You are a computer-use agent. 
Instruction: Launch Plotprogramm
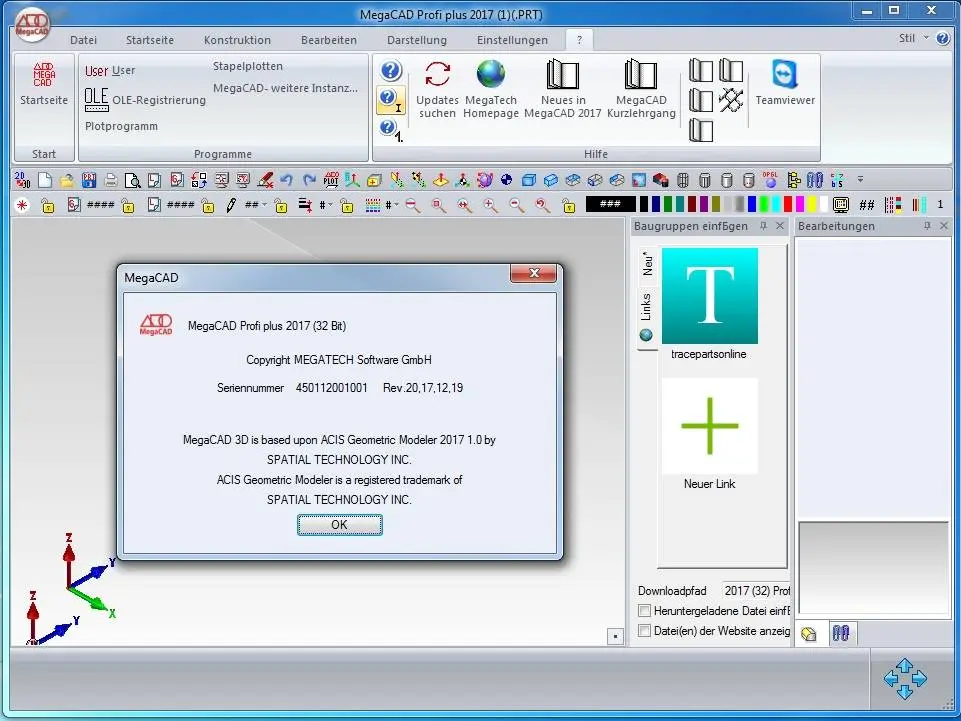[121, 126]
